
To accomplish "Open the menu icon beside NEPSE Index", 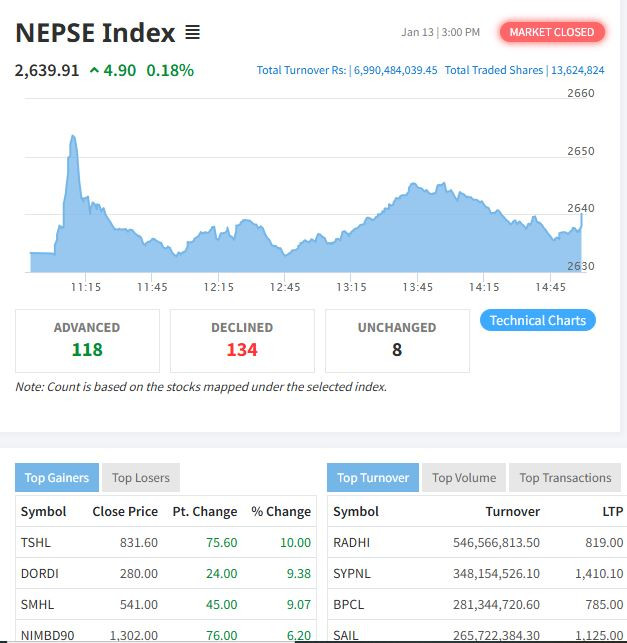I will pos(192,33).
